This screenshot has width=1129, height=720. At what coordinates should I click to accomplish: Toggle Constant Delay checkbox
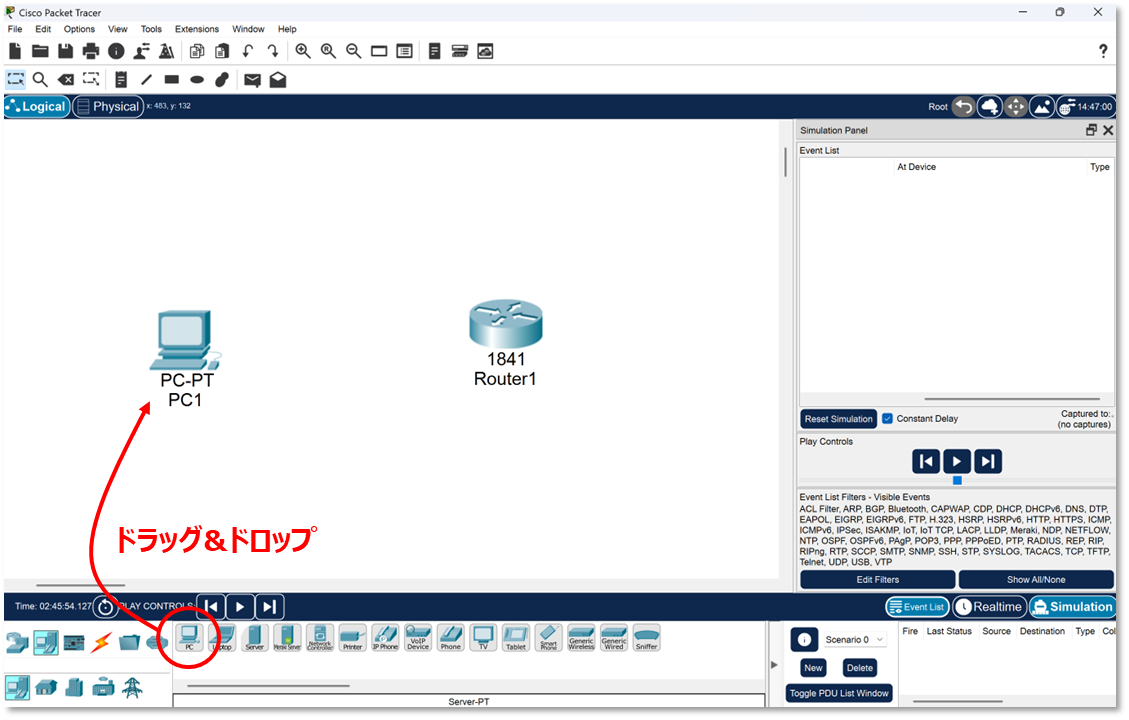888,418
